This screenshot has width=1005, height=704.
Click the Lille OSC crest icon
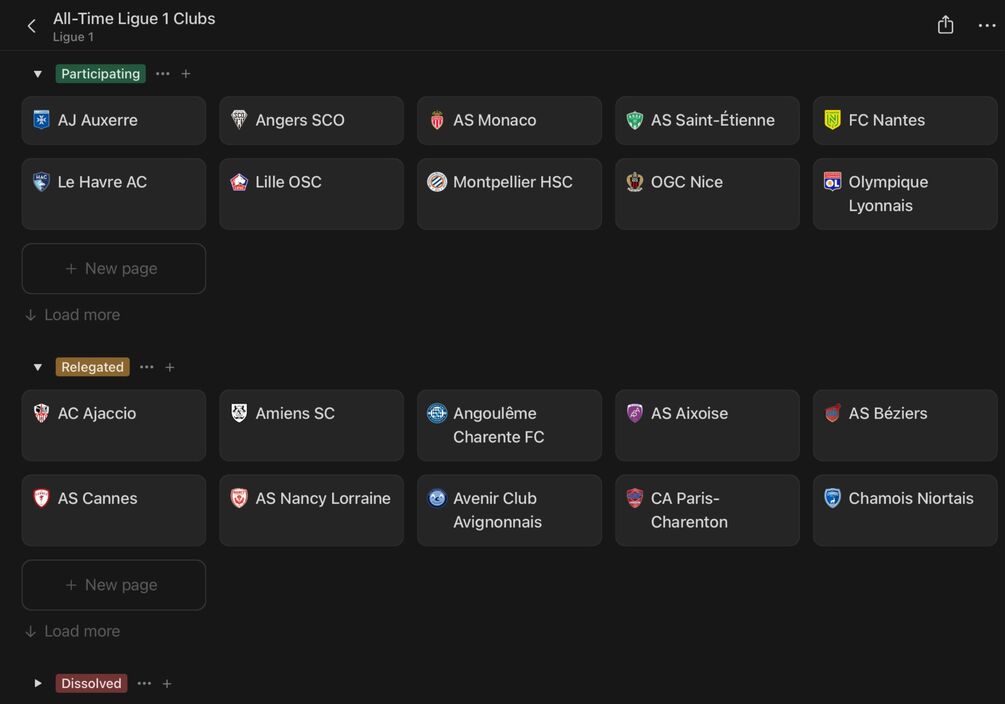(x=239, y=182)
